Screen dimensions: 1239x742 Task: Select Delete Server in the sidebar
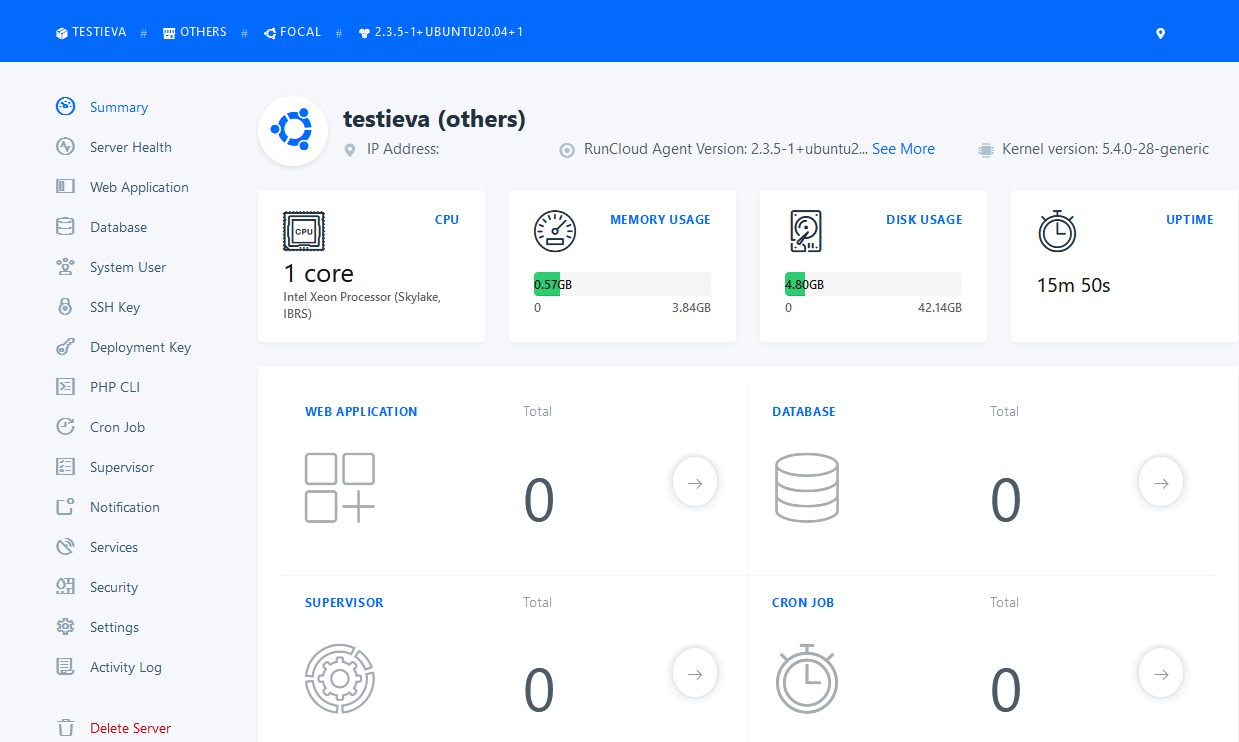tap(131, 728)
